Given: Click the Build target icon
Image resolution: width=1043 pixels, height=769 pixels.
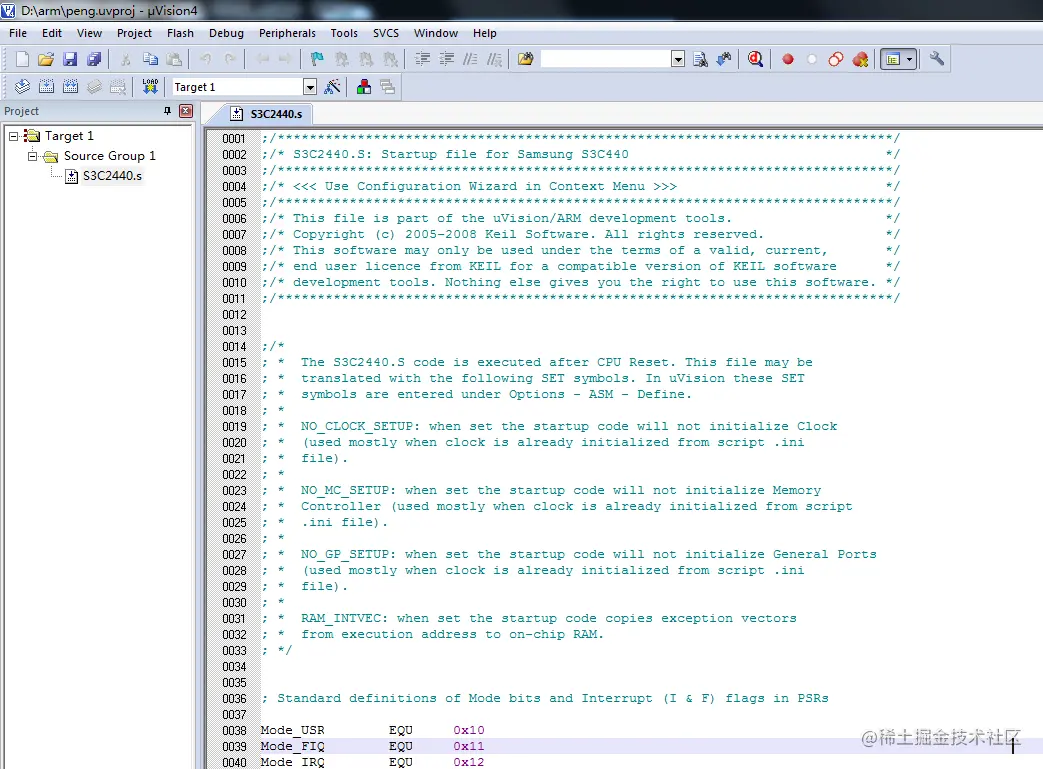Looking at the screenshot, I should click(47, 86).
